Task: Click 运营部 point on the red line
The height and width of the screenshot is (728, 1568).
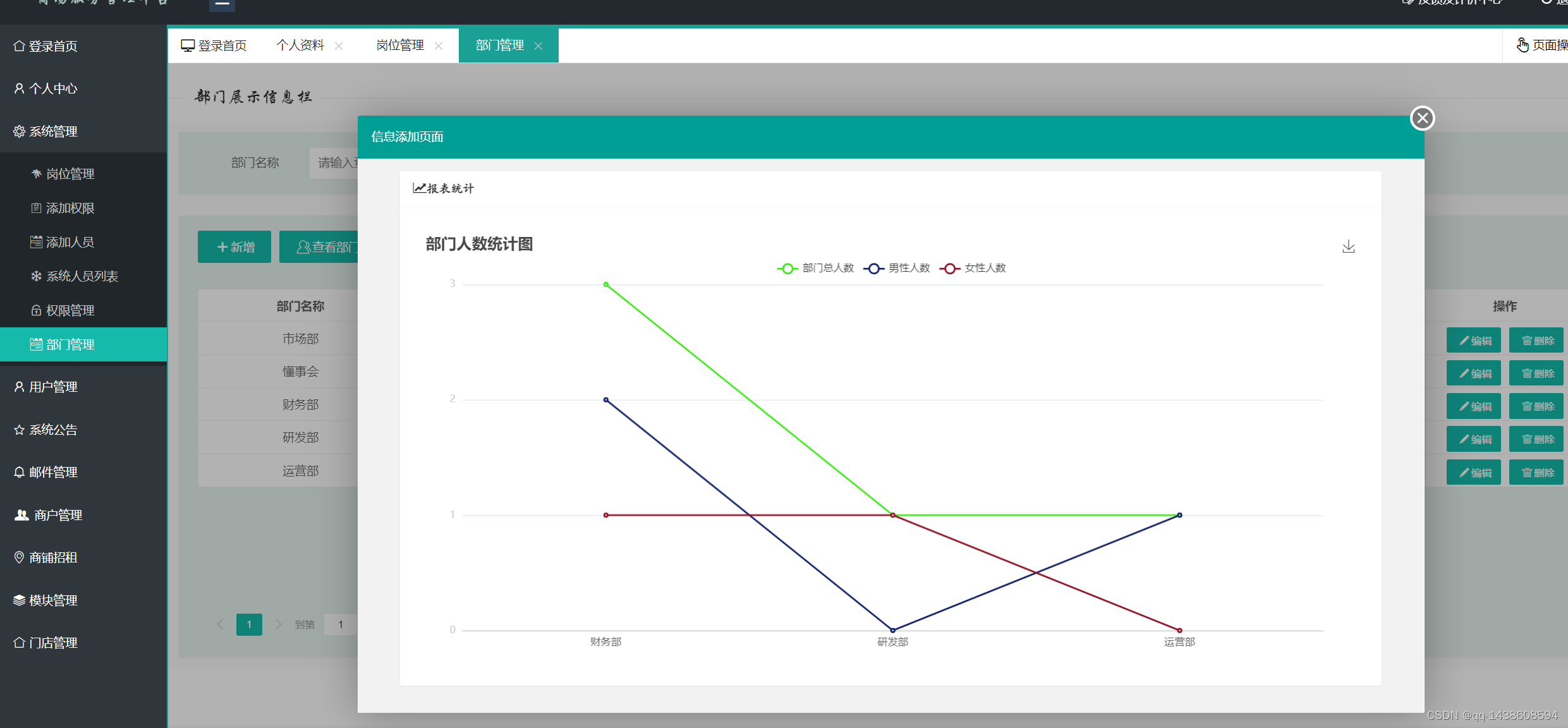Action: point(1179,630)
